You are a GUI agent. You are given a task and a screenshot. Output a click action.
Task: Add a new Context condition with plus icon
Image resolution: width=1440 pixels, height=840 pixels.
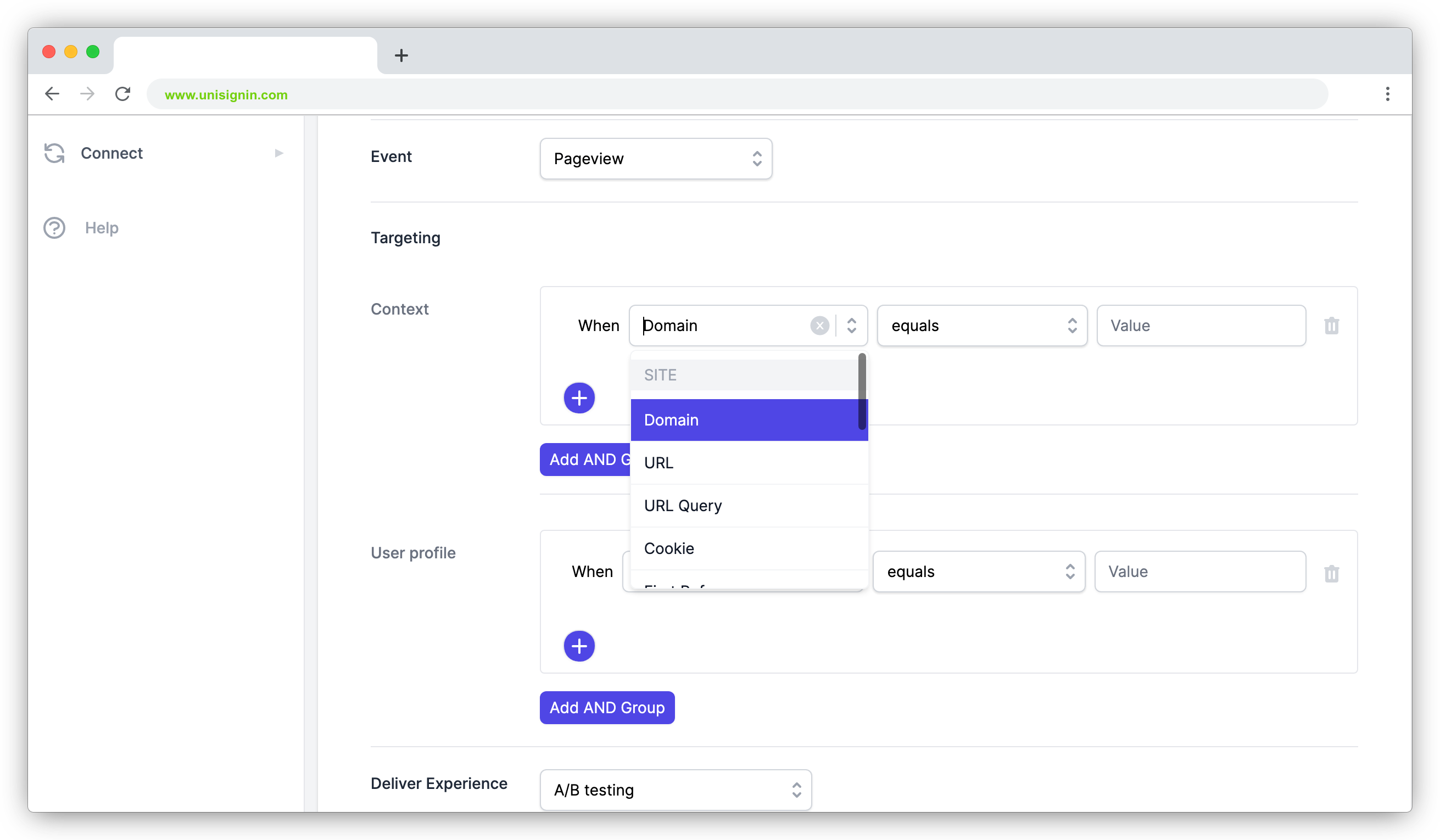[x=579, y=397]
